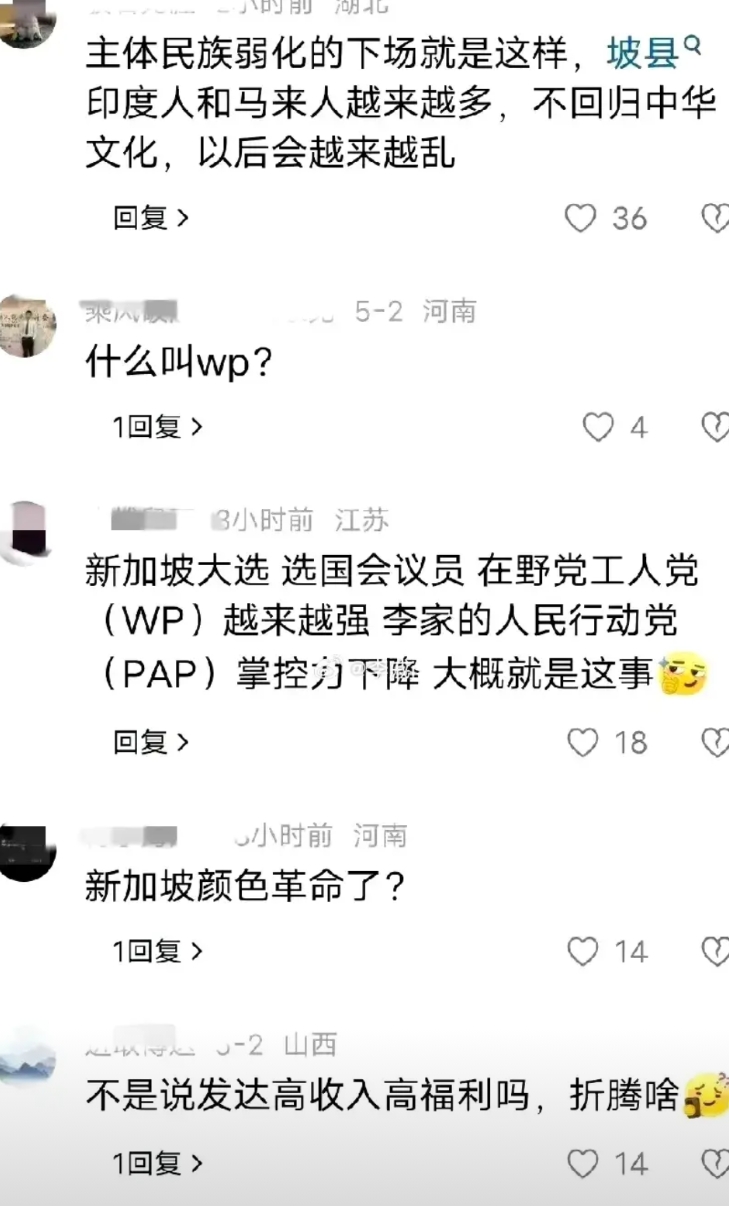Like the '什么叫wp?' comment
Screen dimensions: 729x1206
tap(598, 428)
